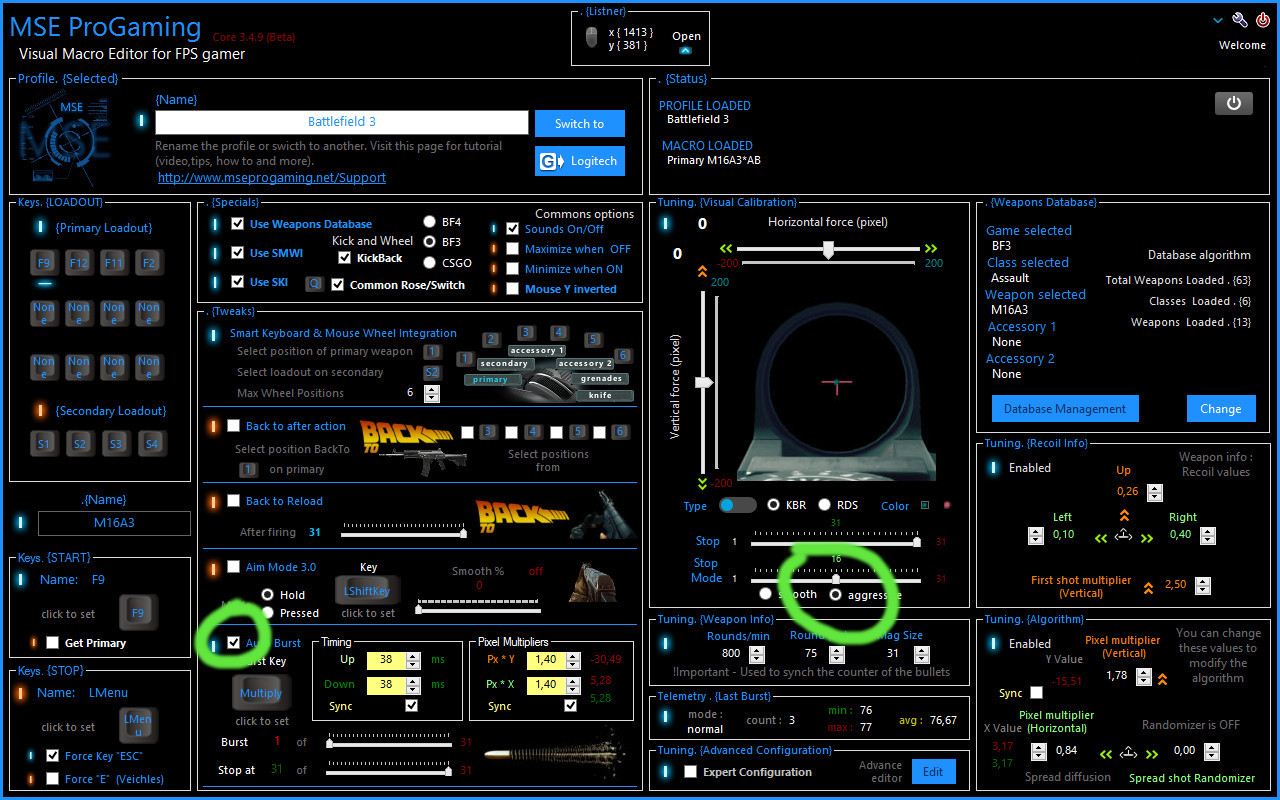Click the Open listener toggle arrow
The image size is (1280, 800).
pyautogui.click(x=685, y=51)
